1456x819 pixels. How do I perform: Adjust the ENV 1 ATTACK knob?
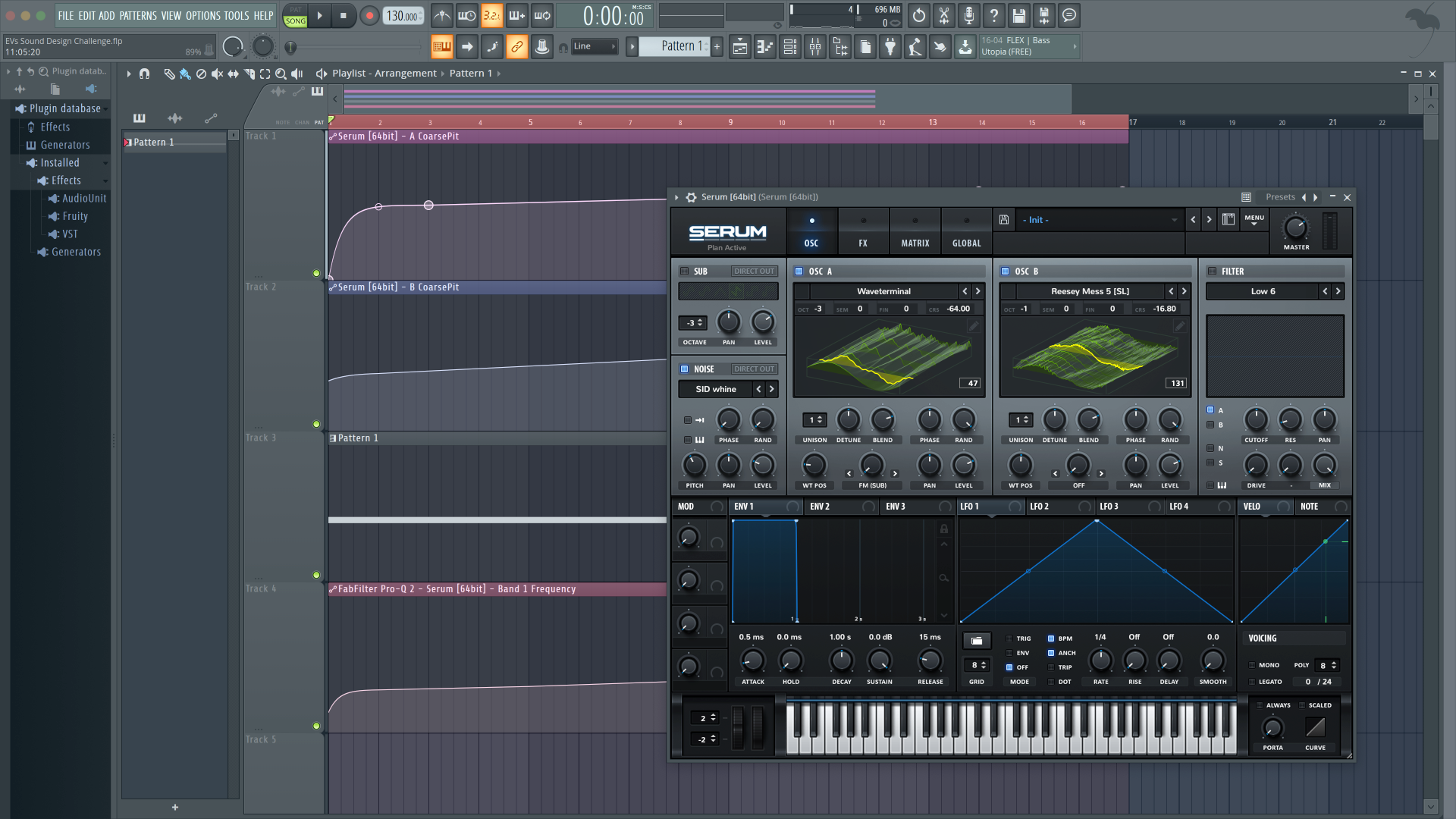click(x=752, y=661)
